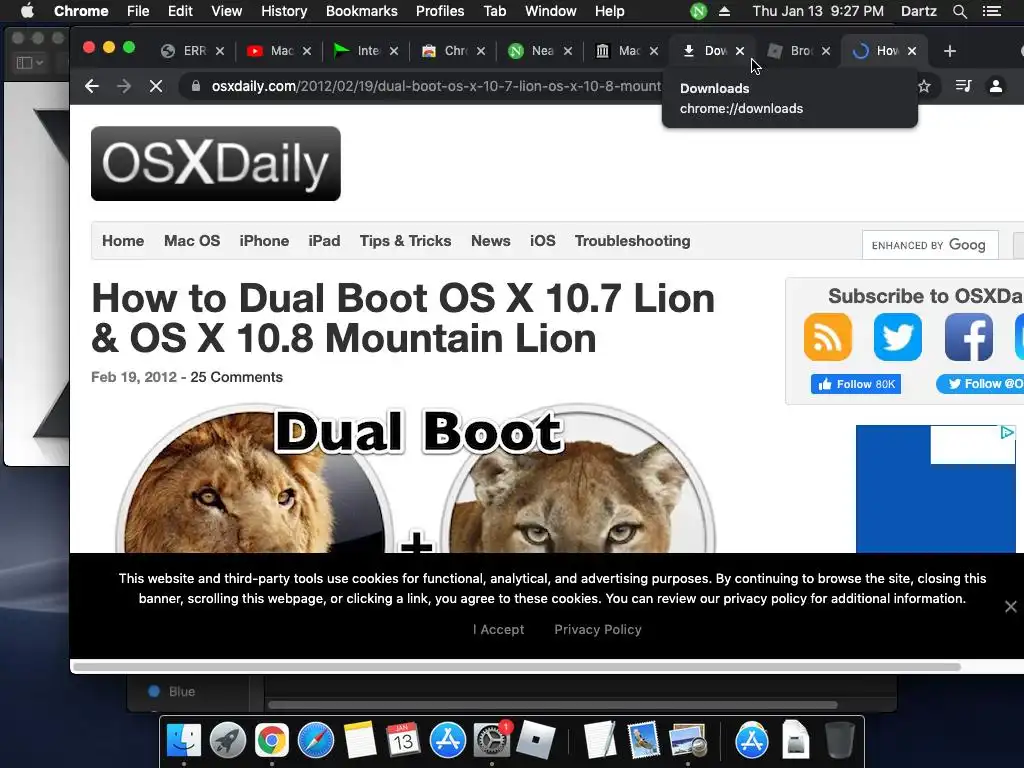Bookmark this page with the star icon
This screenshot has width=1024, height=768.
[924, 86]
